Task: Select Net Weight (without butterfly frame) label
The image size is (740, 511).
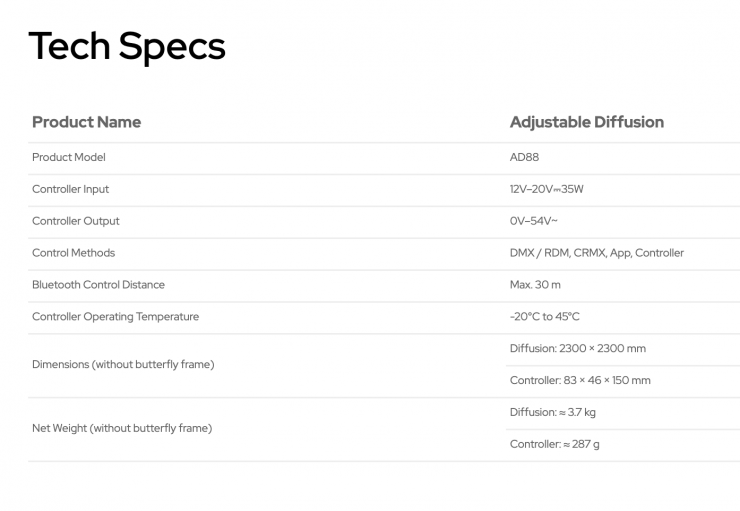Action: click(x=122, y=428)
